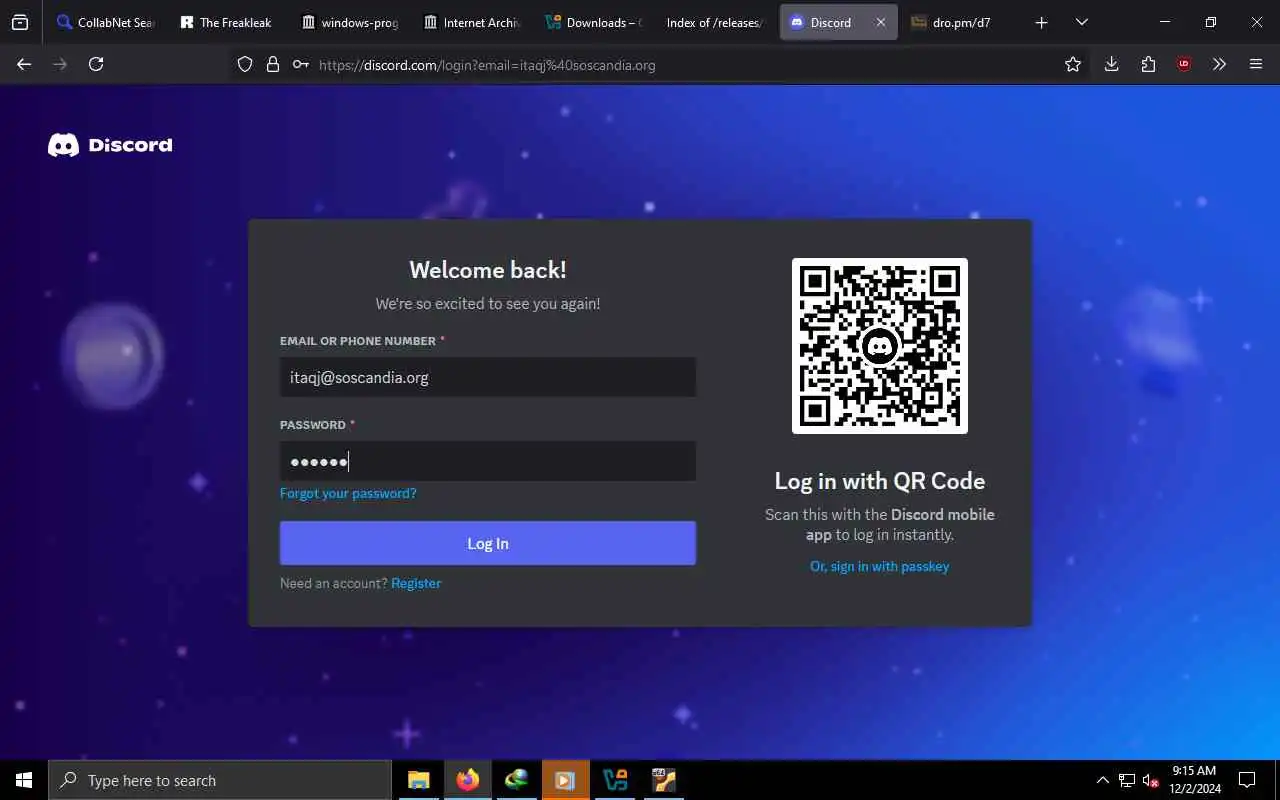
Task: Click the network icon in system tray
Action: (x=1127, y=780)
